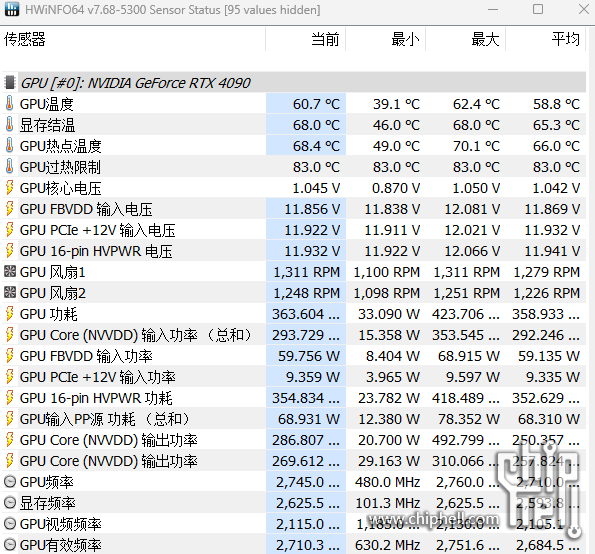Click the lightning icon beside GPU 功耗
The height and width of the screenshot is (554, 595).
point(9,313)
